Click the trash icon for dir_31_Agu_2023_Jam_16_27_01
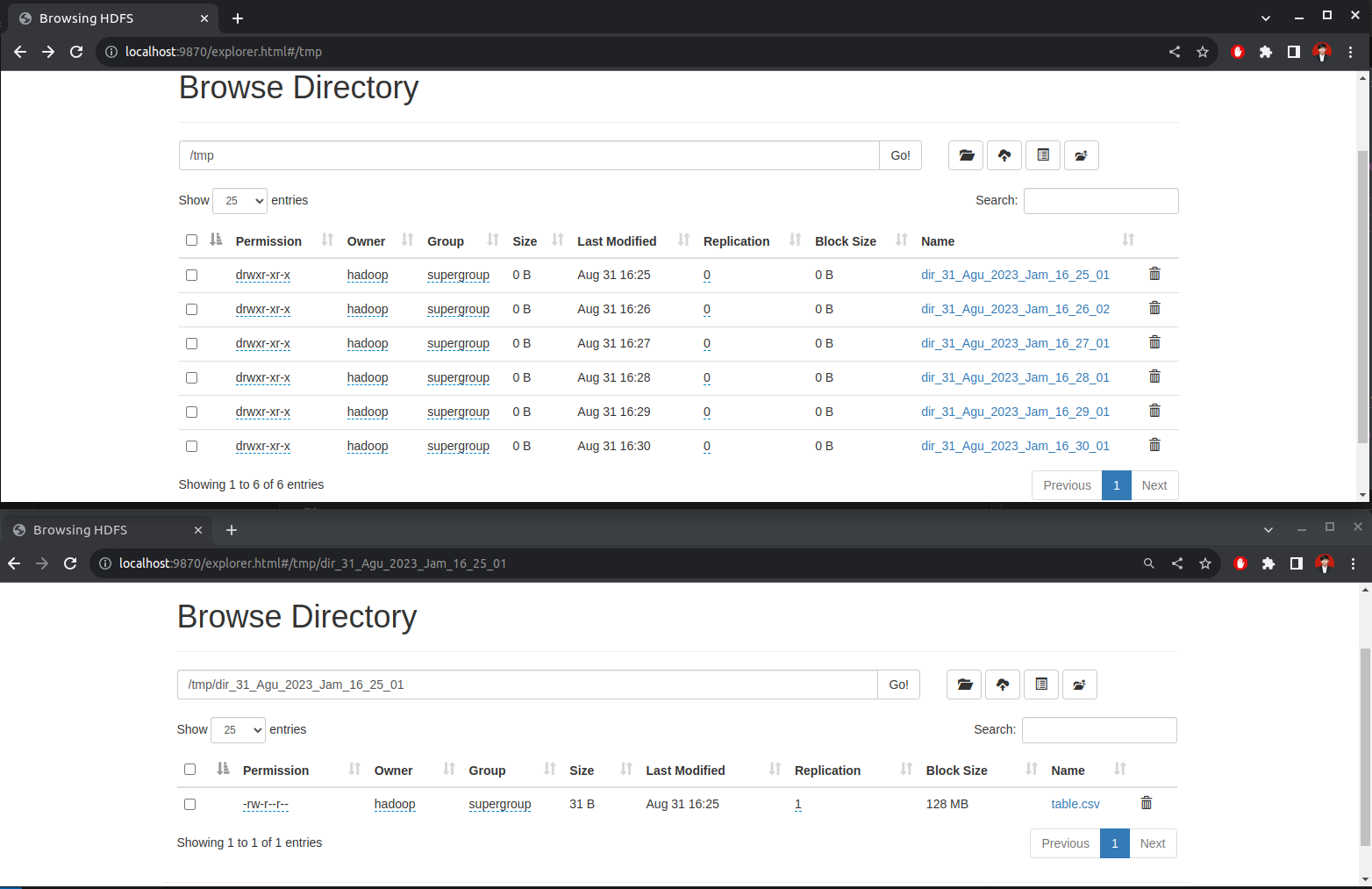 pyautogui.click(x=1154, y=342)
